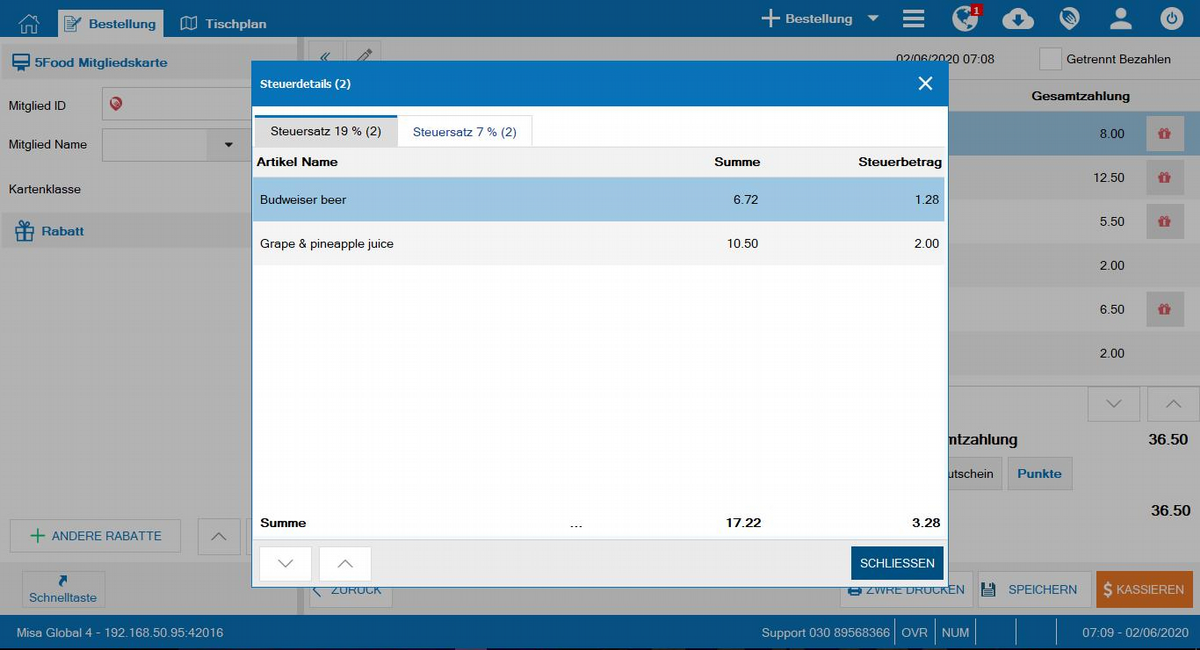Click the KASSIEREN button
This screenshot has width=1200, height=650.
pos(1144,590)
